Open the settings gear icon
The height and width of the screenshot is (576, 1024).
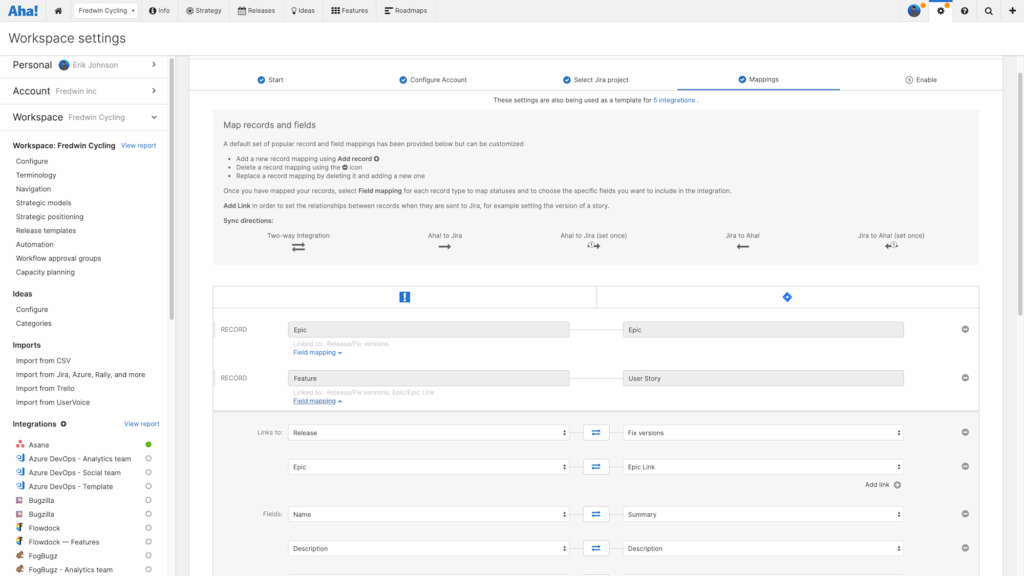[x=940, y=10]
